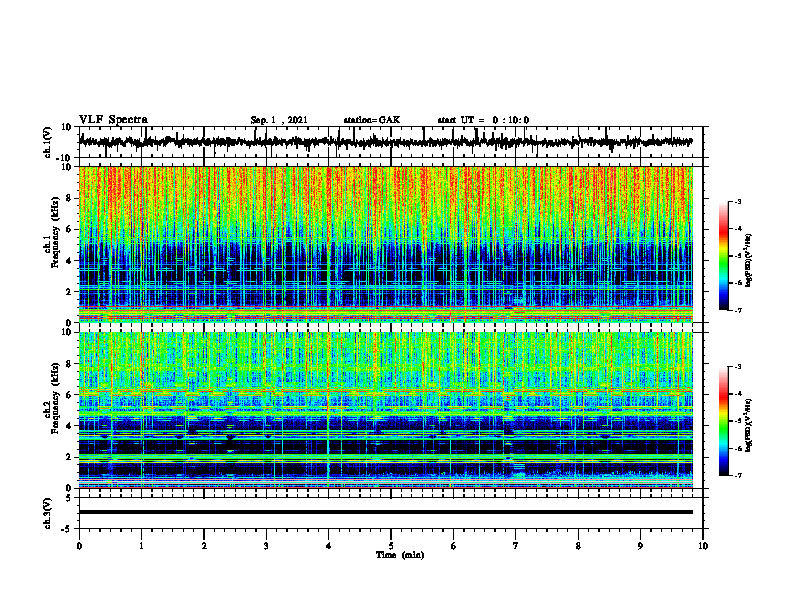
Task: Click the "ch.1(V)" waveform axis label
Action: tap(47, 142)
